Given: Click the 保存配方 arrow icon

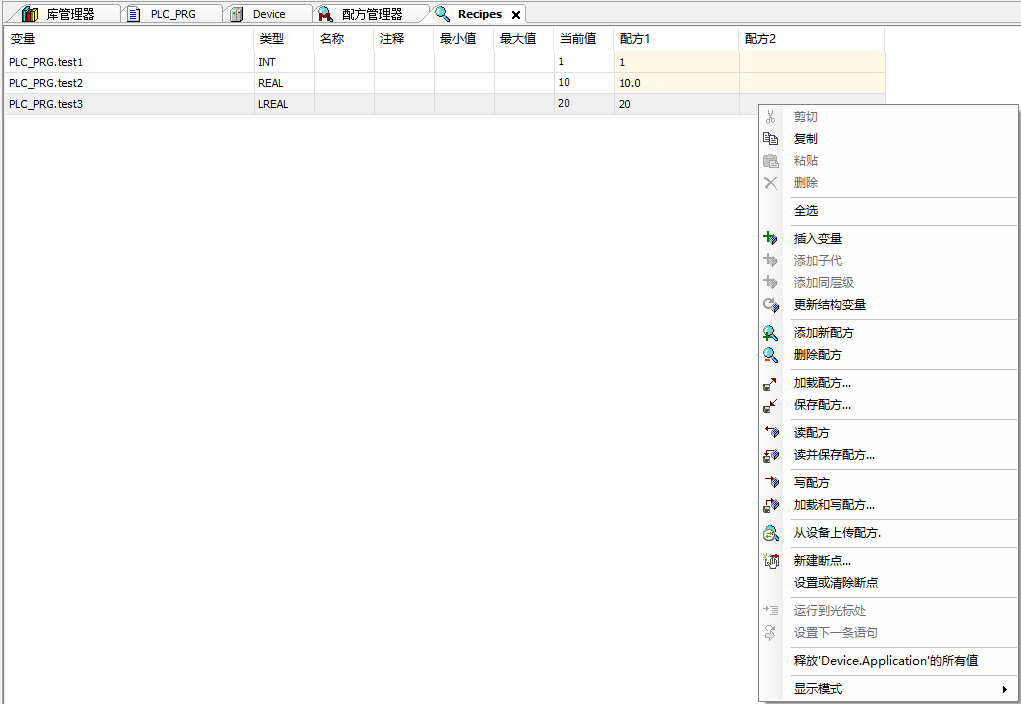Looking at the screenshot, I should (x=770, y=405).
